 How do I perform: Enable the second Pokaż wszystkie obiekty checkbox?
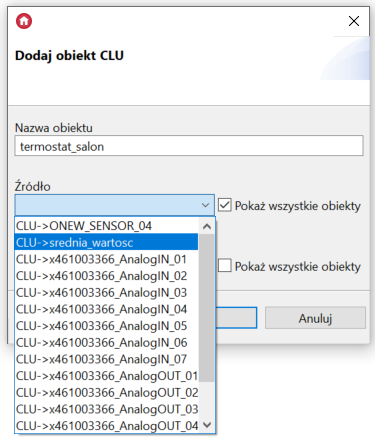tap(225, 266)
